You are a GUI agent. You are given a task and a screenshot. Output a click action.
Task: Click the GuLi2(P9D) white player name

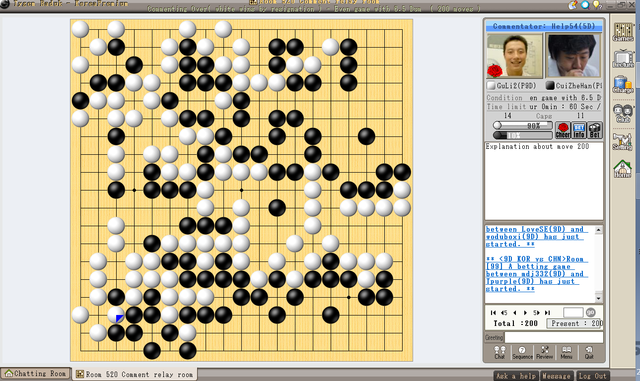pos(516,86)
